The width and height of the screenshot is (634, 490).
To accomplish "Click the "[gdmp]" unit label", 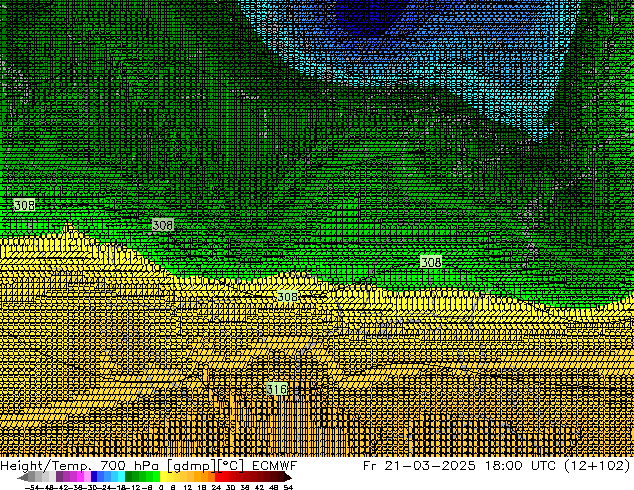I will [190, 466].
